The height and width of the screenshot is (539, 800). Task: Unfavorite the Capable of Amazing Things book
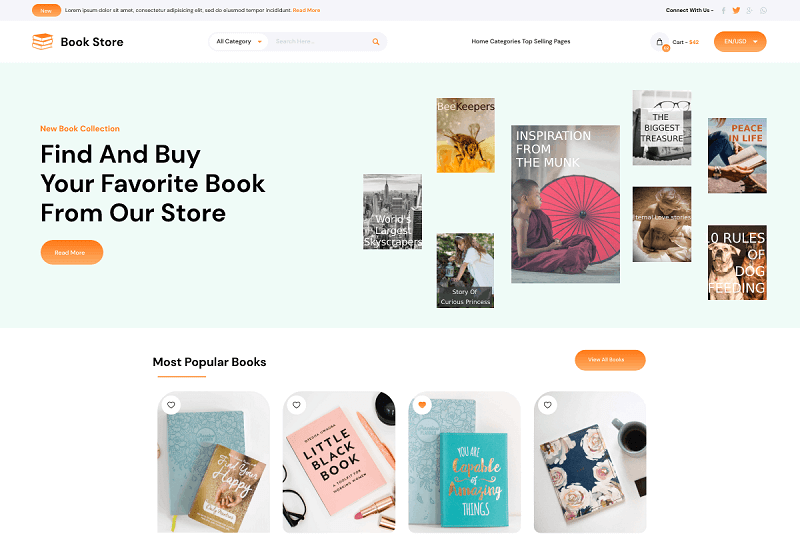click(x=422, y=405)
